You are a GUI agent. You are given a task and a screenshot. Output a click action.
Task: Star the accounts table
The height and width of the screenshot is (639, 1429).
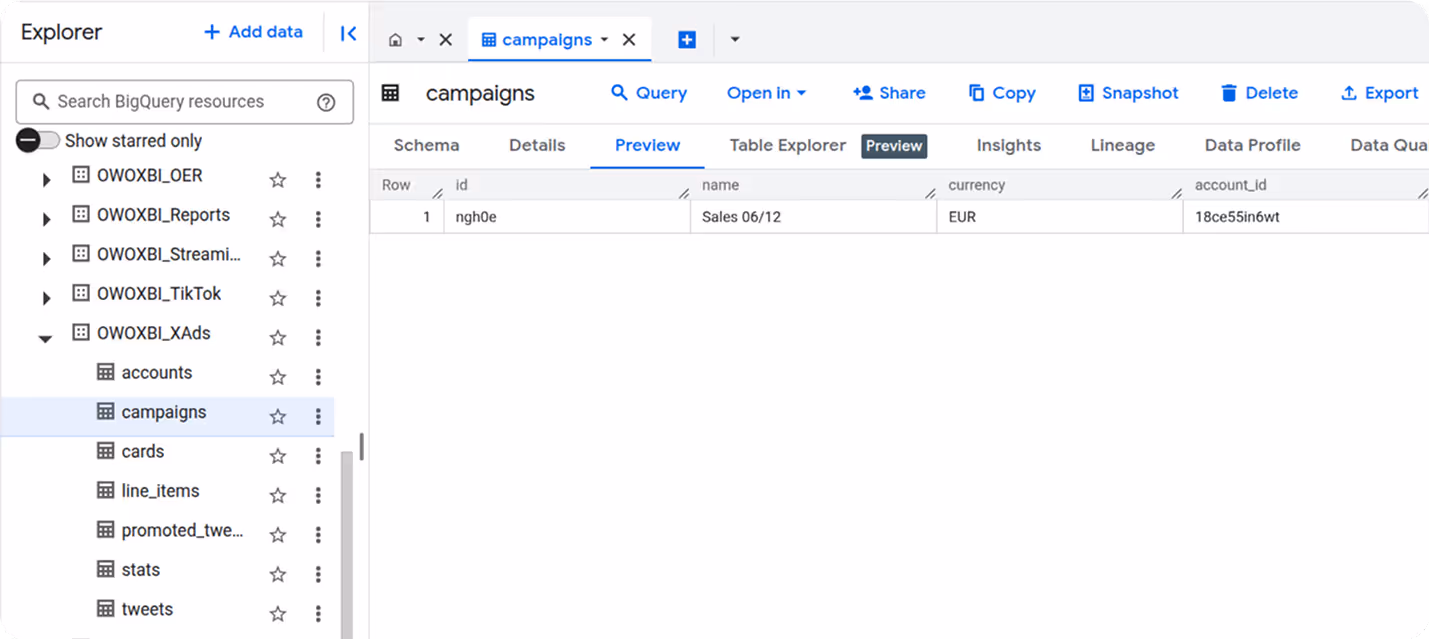tap(278, 377)
